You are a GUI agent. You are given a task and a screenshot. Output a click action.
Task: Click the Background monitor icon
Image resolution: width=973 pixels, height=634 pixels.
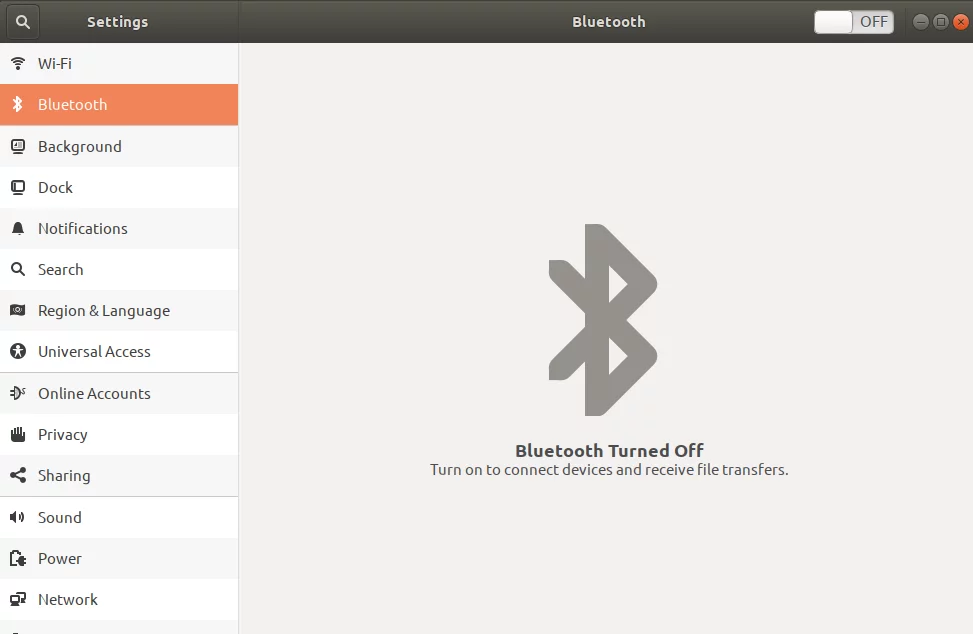click(x=18, y=146)
